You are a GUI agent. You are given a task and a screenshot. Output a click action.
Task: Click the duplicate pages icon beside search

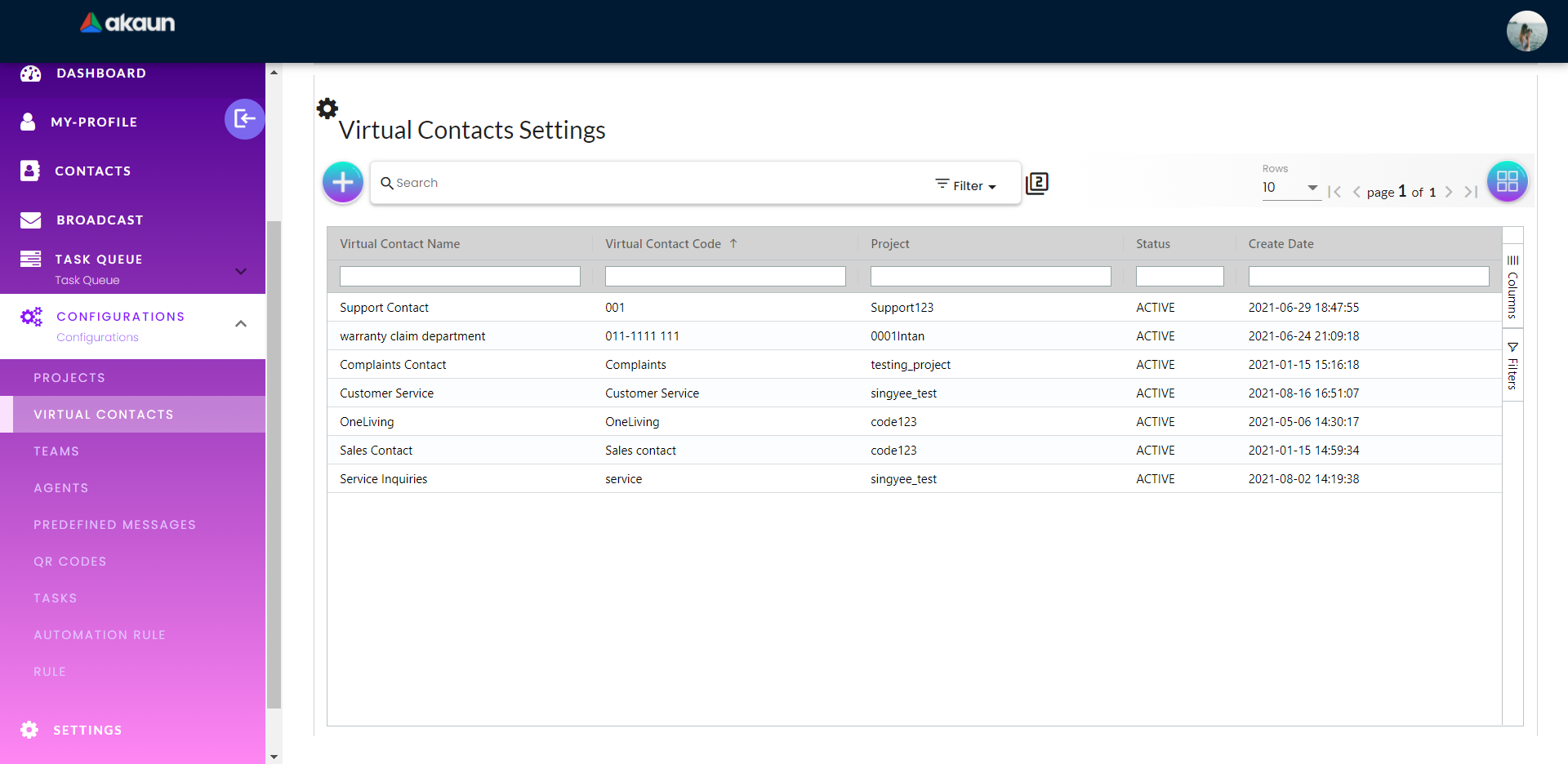(1037, 183)
